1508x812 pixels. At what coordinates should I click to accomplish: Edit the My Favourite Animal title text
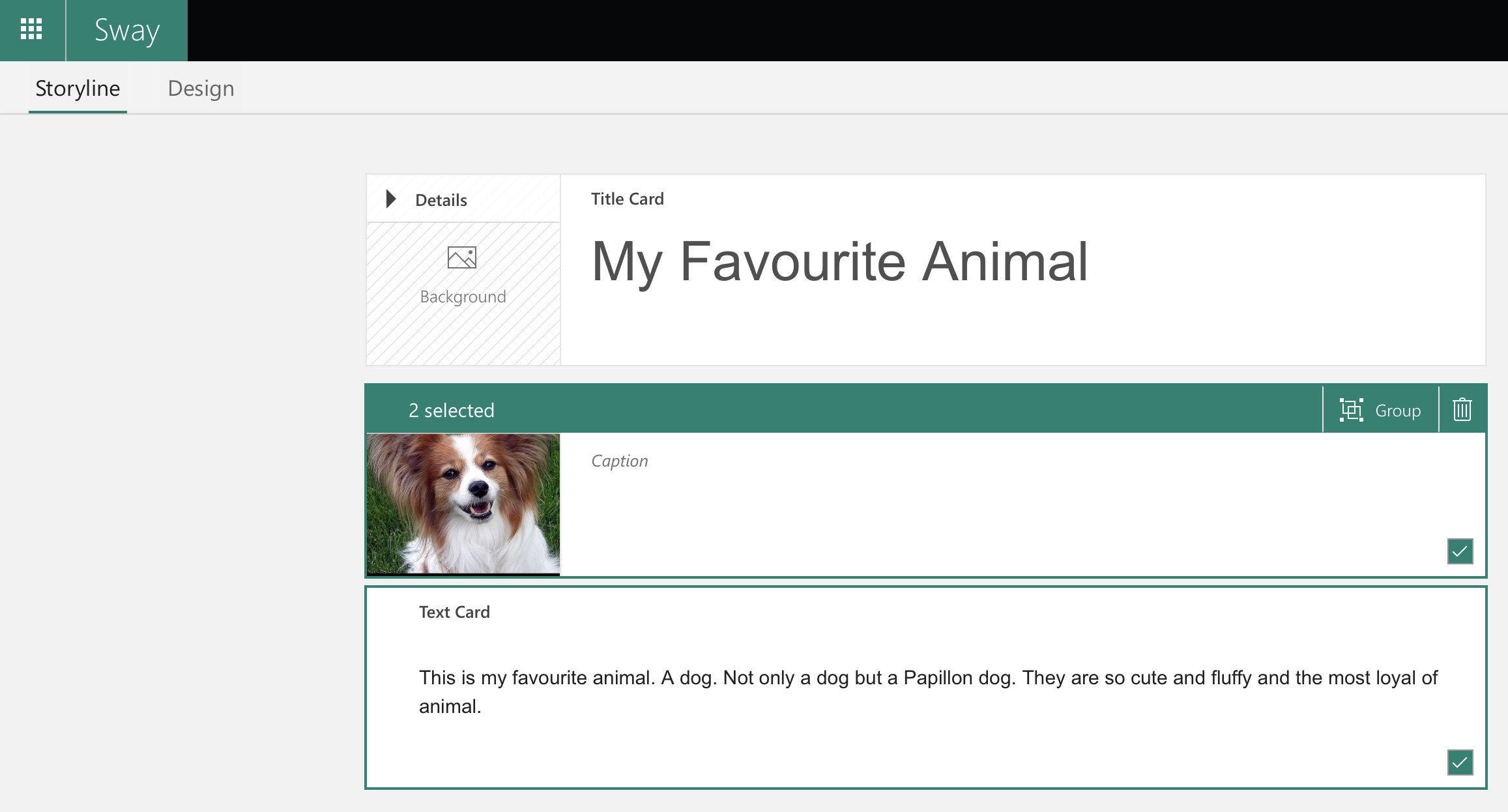point(839,261)
